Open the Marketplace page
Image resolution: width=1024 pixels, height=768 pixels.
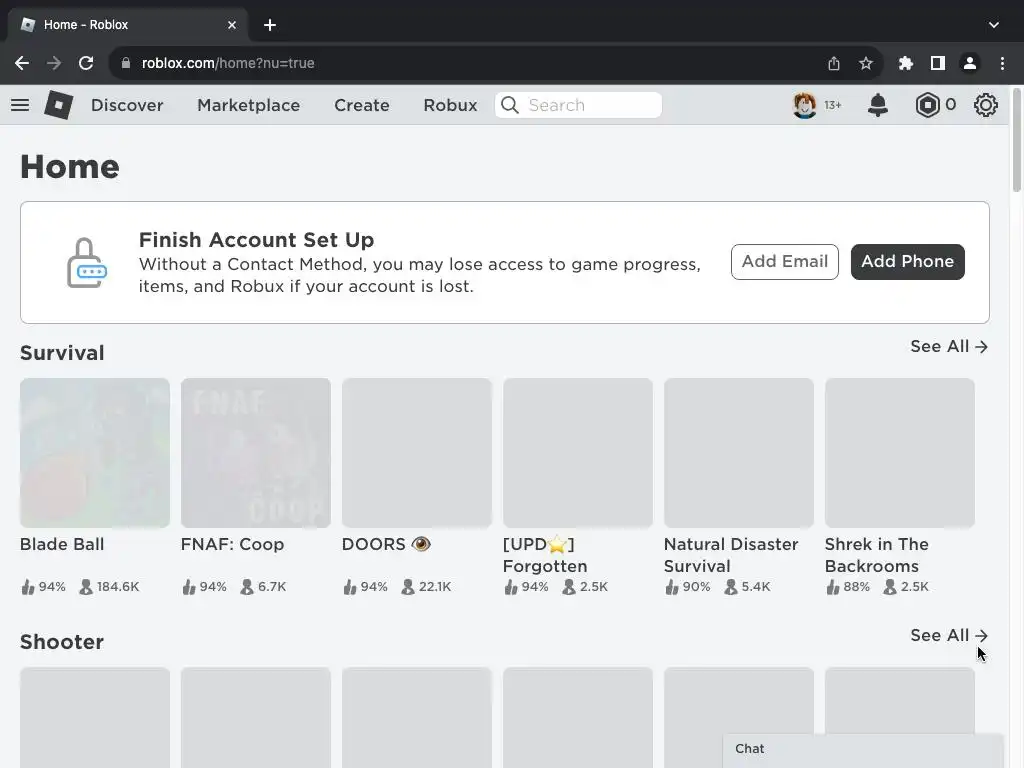click(x=248, y=105)
